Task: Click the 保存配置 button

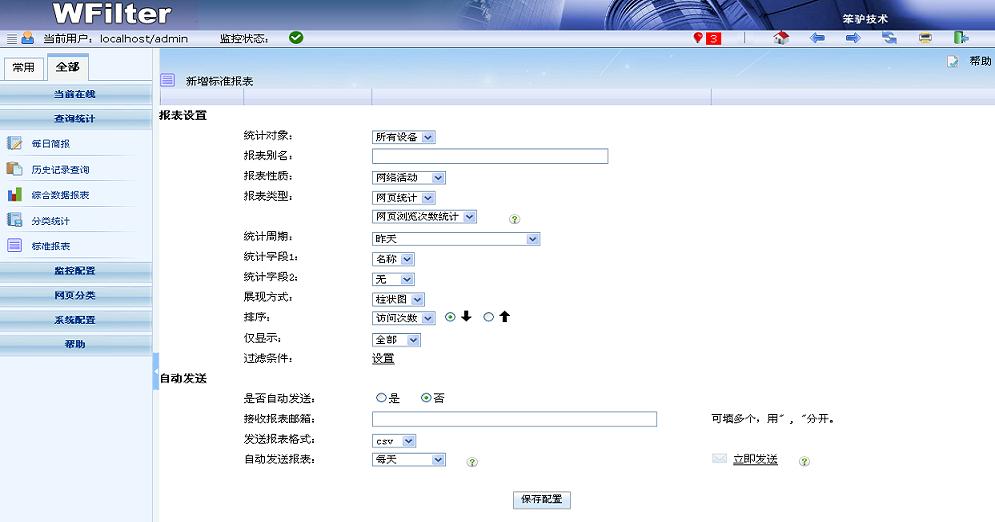Action: point(541,499)
